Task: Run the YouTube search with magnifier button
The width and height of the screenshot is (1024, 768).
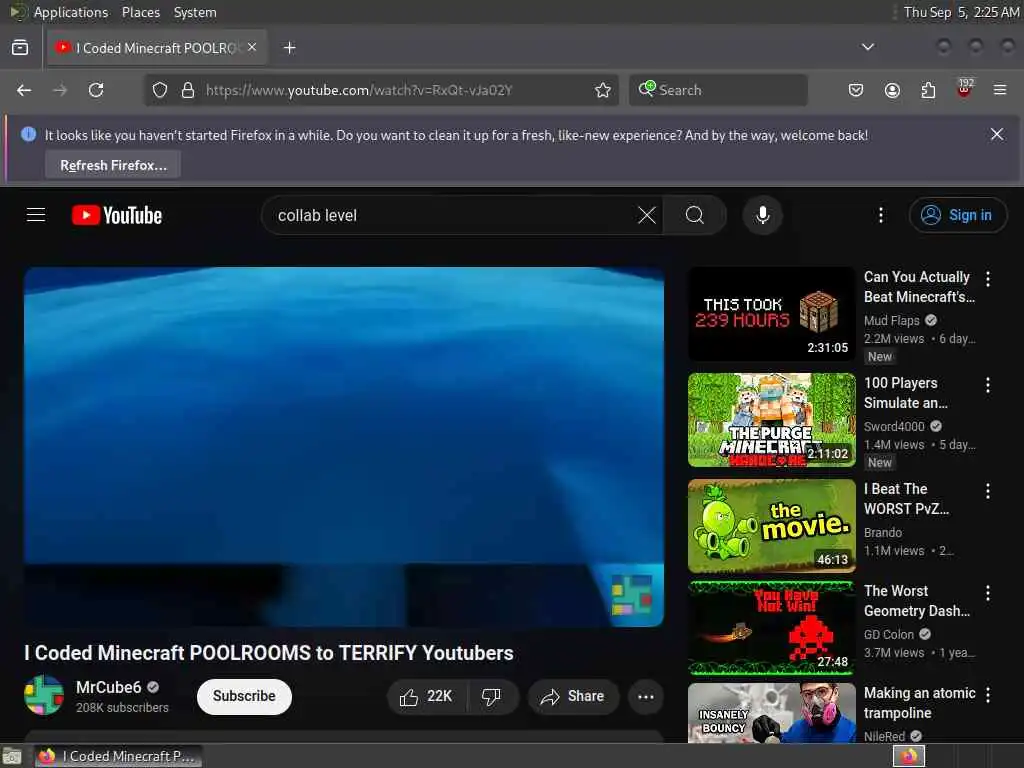Action: [695, 215]
